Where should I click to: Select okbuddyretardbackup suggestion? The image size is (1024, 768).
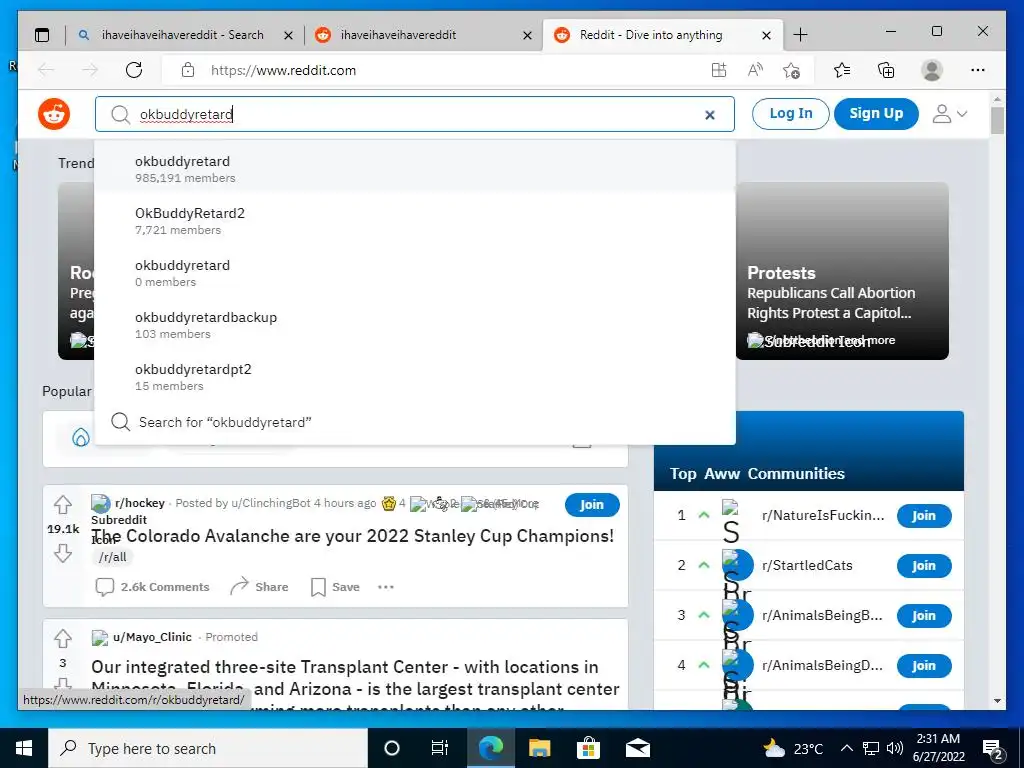(415, 325)
